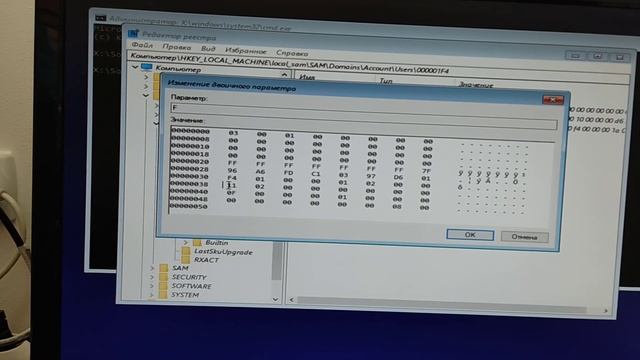Screen dimensions: 640x360
Task: Click hex byte F4 in the editor
Action: pyautogui.click(x=232, y=178)
